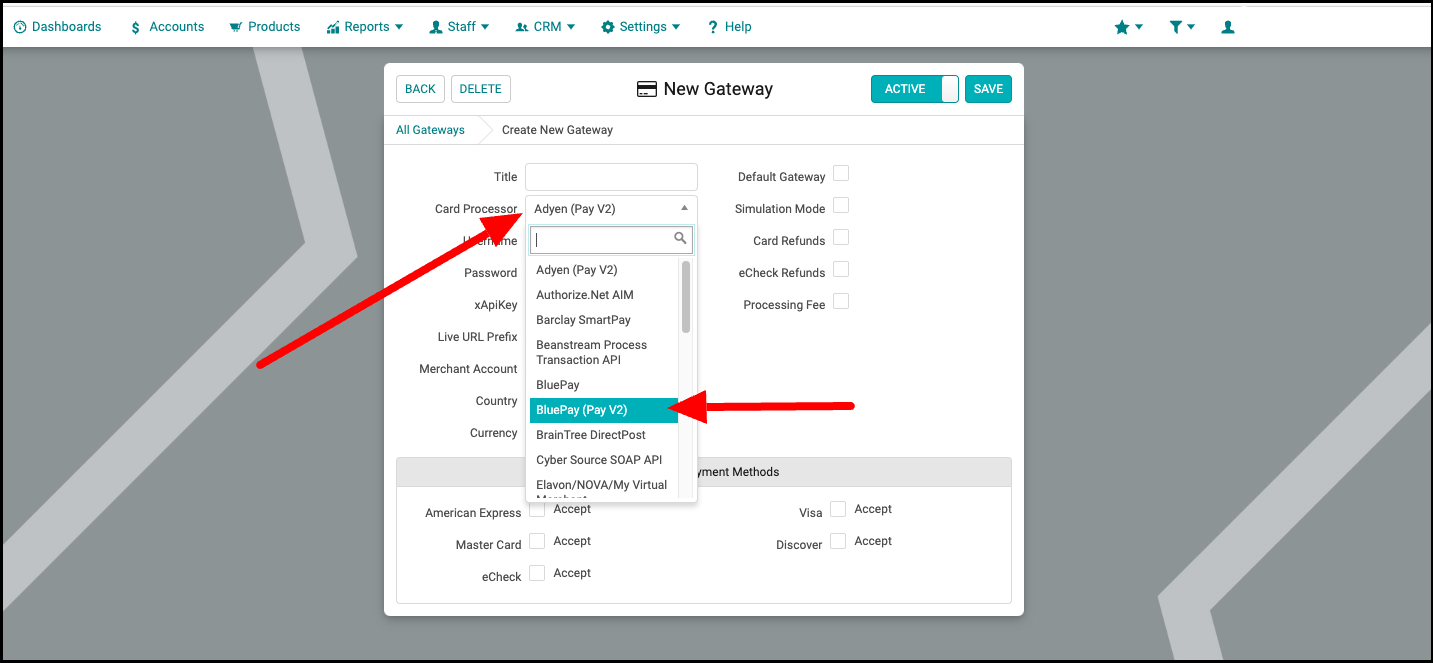
Task: Click the user profile icon
Action: [x=1228, y=27]
